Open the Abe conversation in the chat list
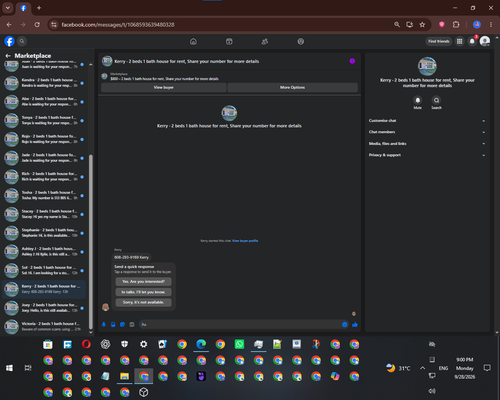Image resolution: width=500 pixels, height=400 pixels. (44, 102)
